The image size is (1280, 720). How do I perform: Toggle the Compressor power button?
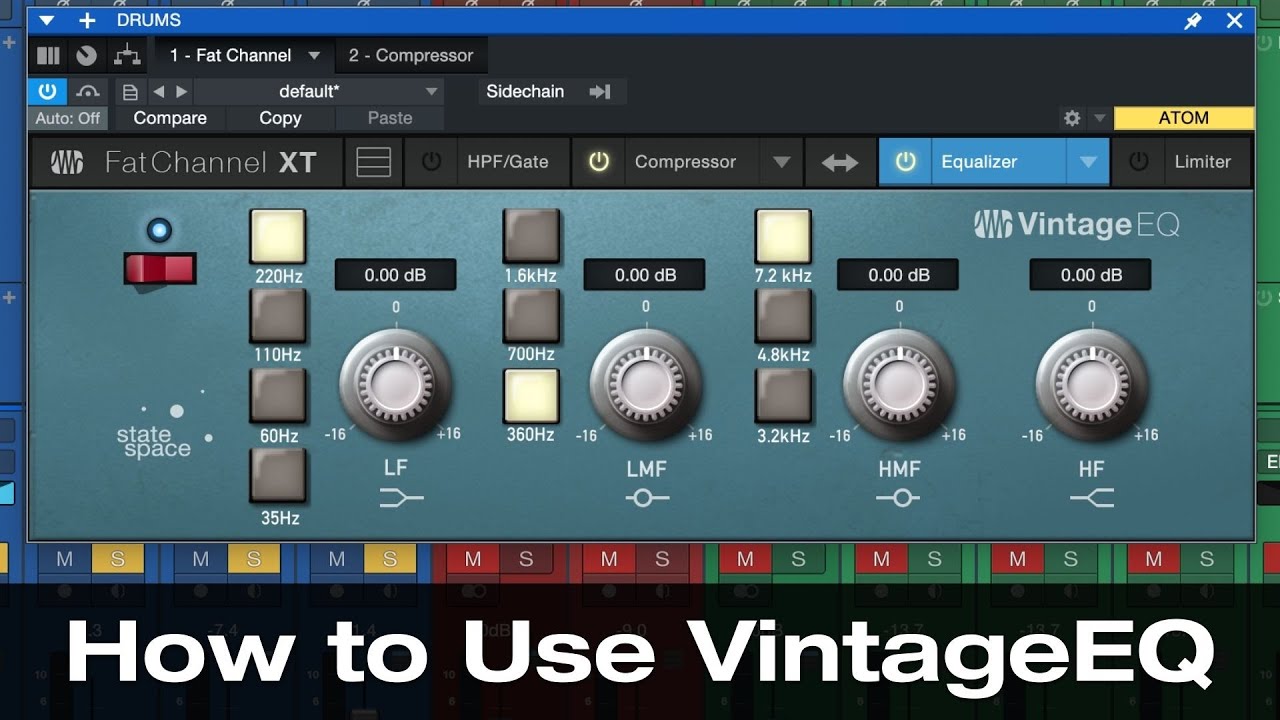(598, 162)
